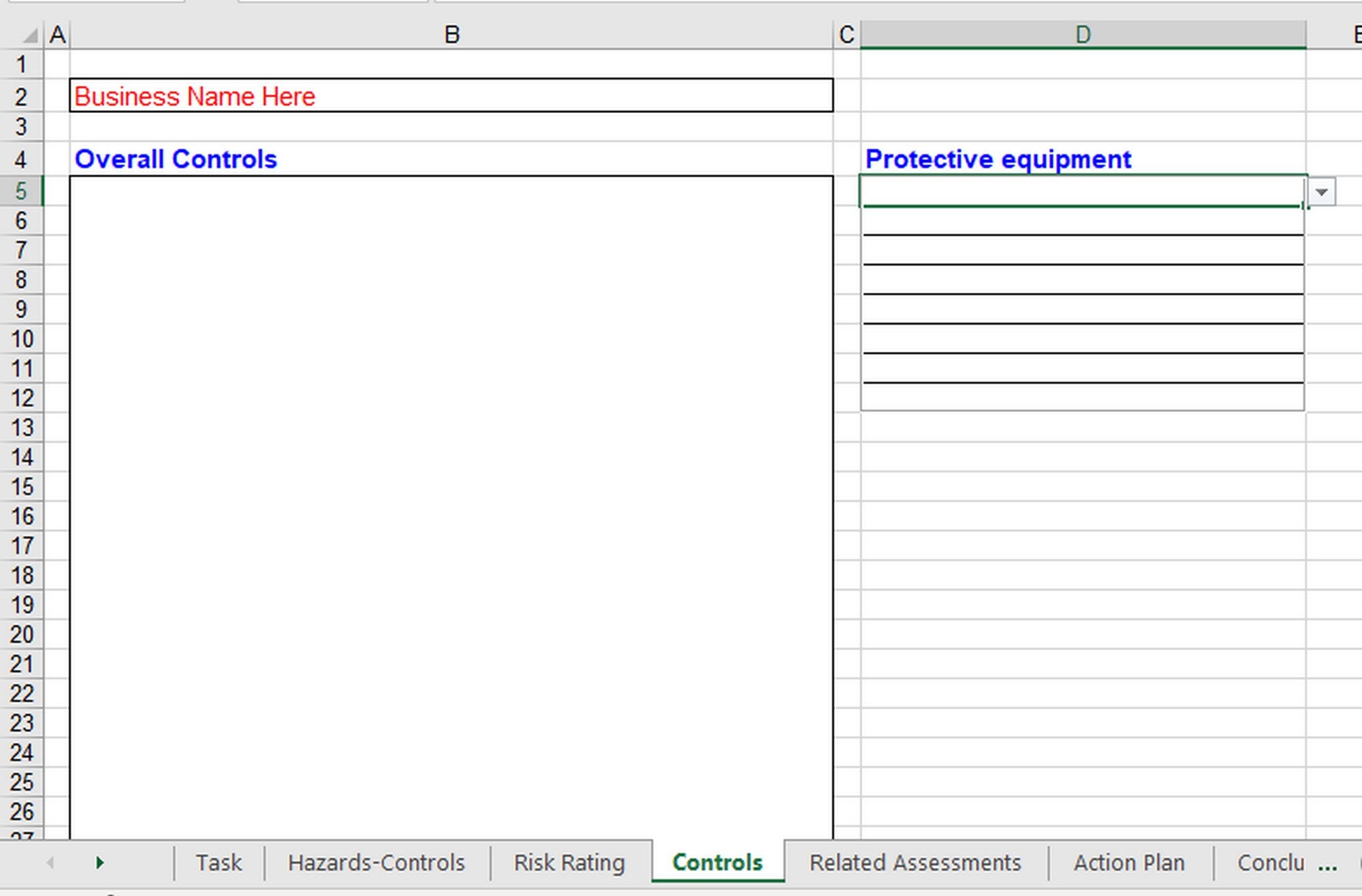
Task: Open the Protective equipment dropdown list
Action: pyautogui.click(x=1322, y=192)
